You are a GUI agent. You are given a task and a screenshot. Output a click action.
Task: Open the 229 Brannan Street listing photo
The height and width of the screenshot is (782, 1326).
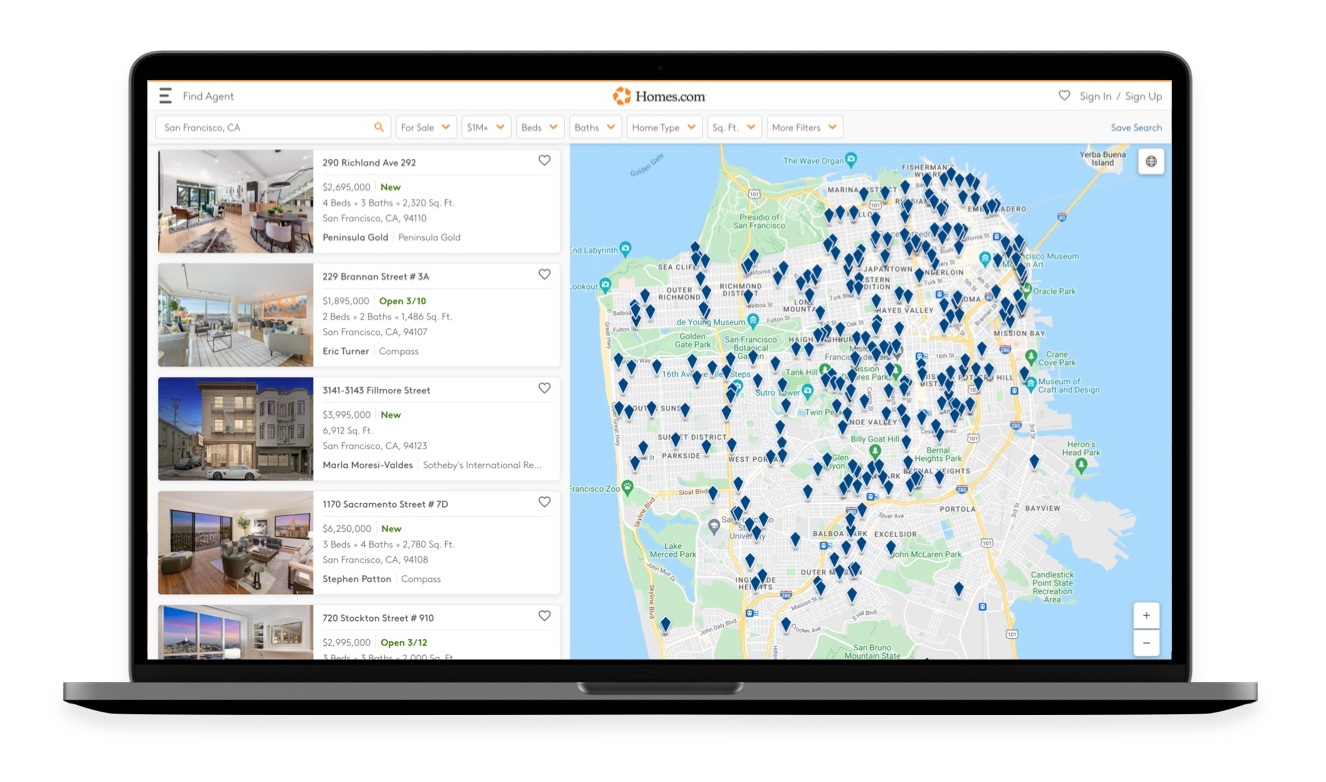click(236, 315)
